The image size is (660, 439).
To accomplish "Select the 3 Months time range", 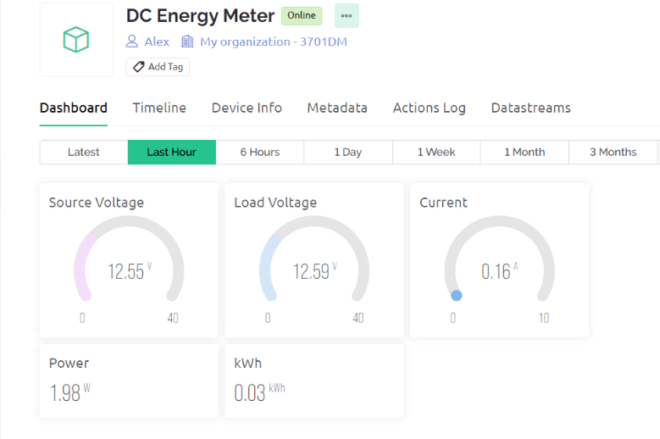I will (x=613, y=152).
